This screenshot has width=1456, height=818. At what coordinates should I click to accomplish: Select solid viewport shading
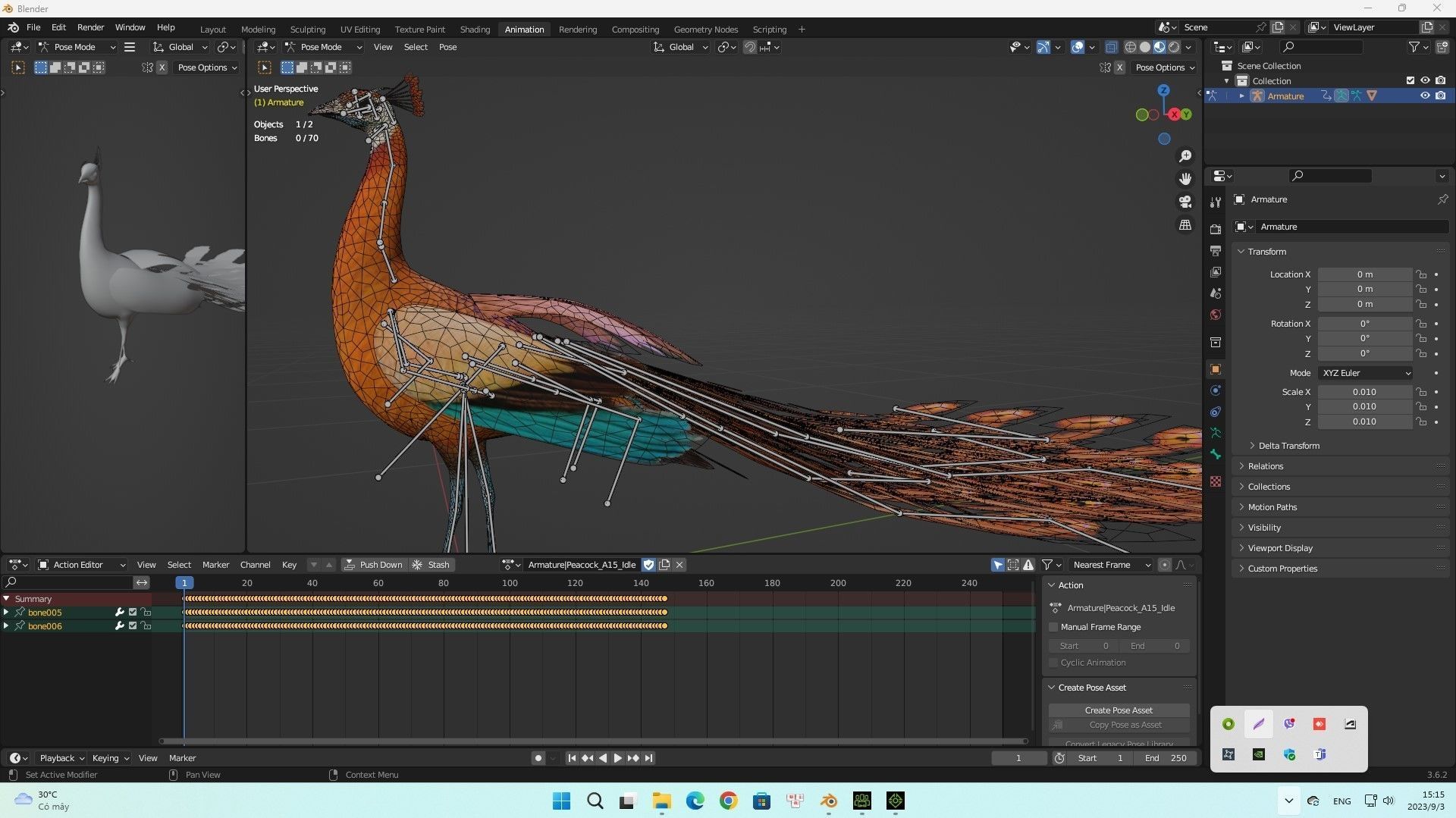click(x=1145, y=47)
